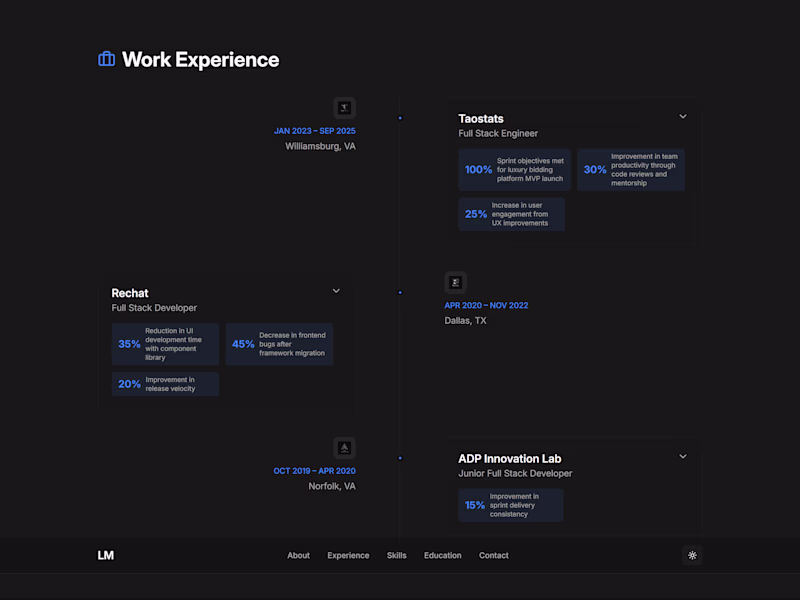Collapse the Taostats card via its chevron
800x600 pixels.
tap(683, 116)
